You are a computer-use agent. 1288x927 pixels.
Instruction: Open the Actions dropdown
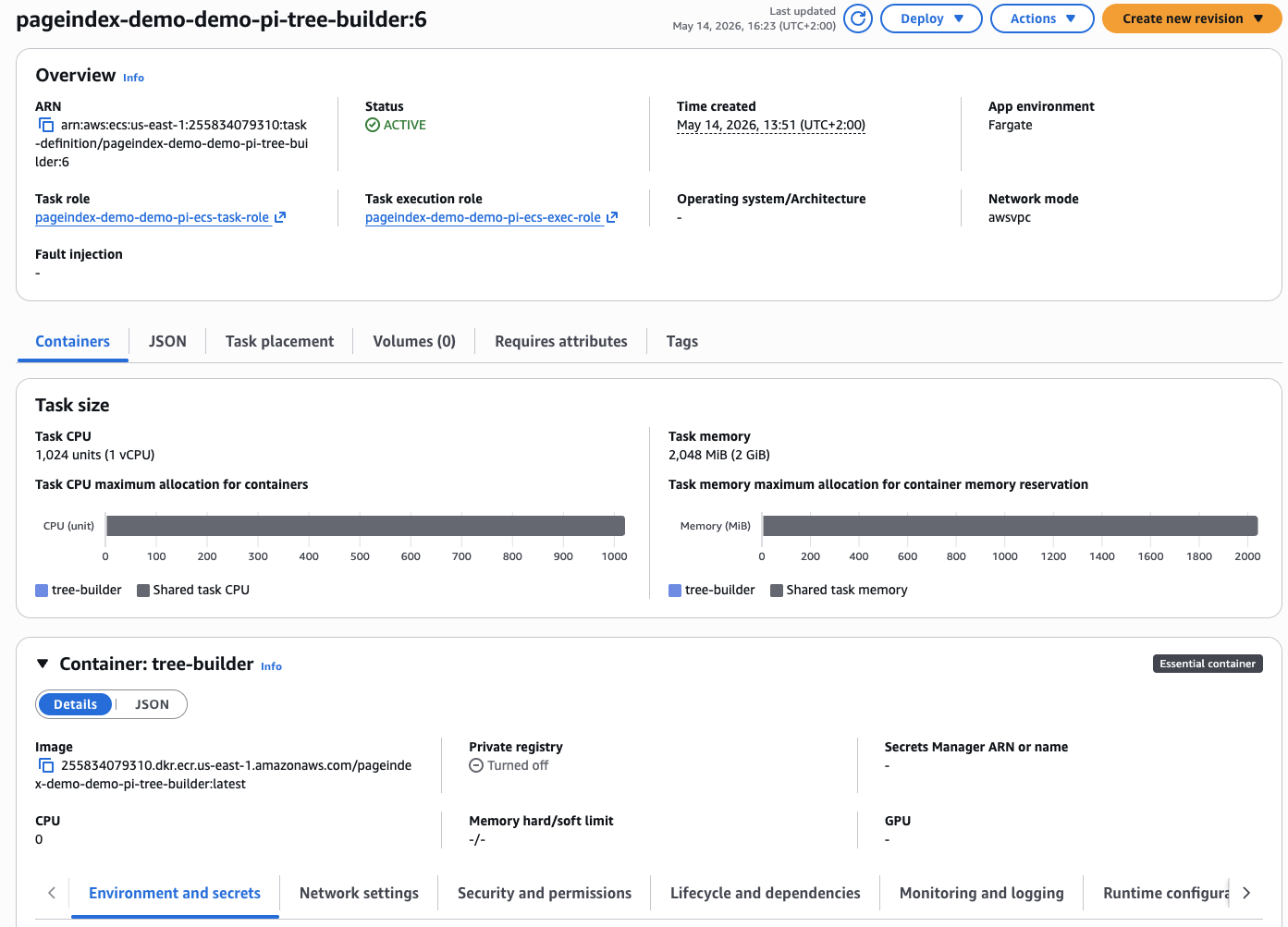point(1042,18)
